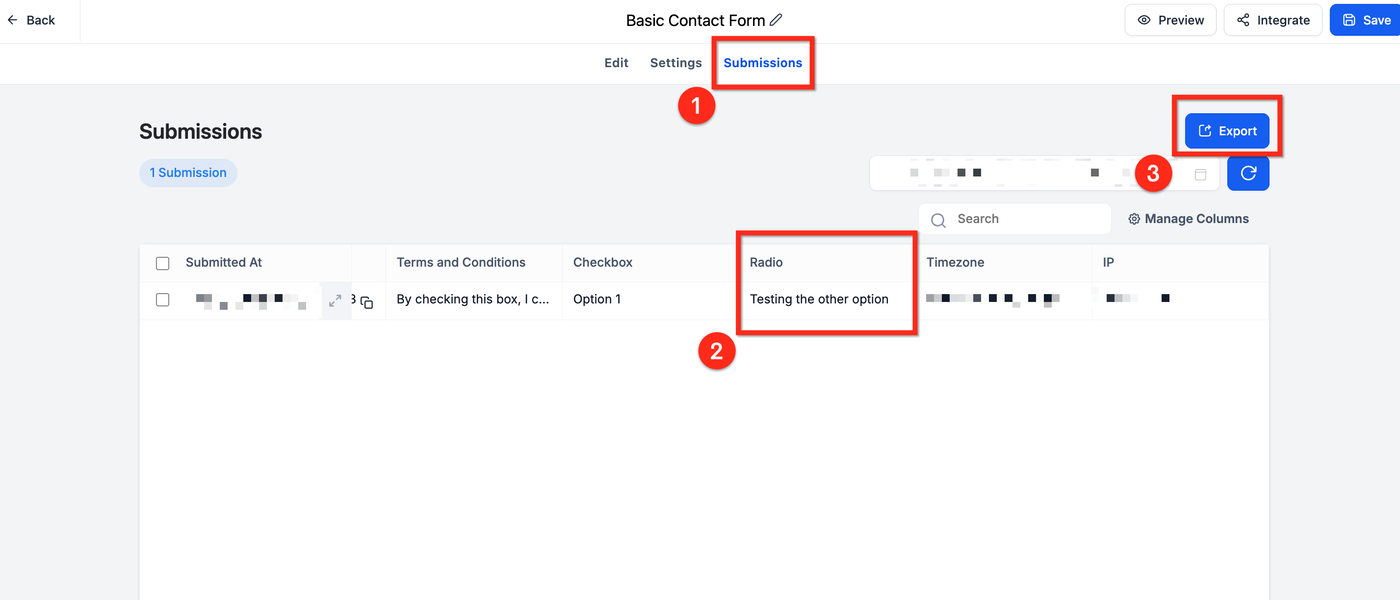This screenshot has width=1400, height=600.
Task: Open the form Preview
Action: click(x=1171, y=20)
